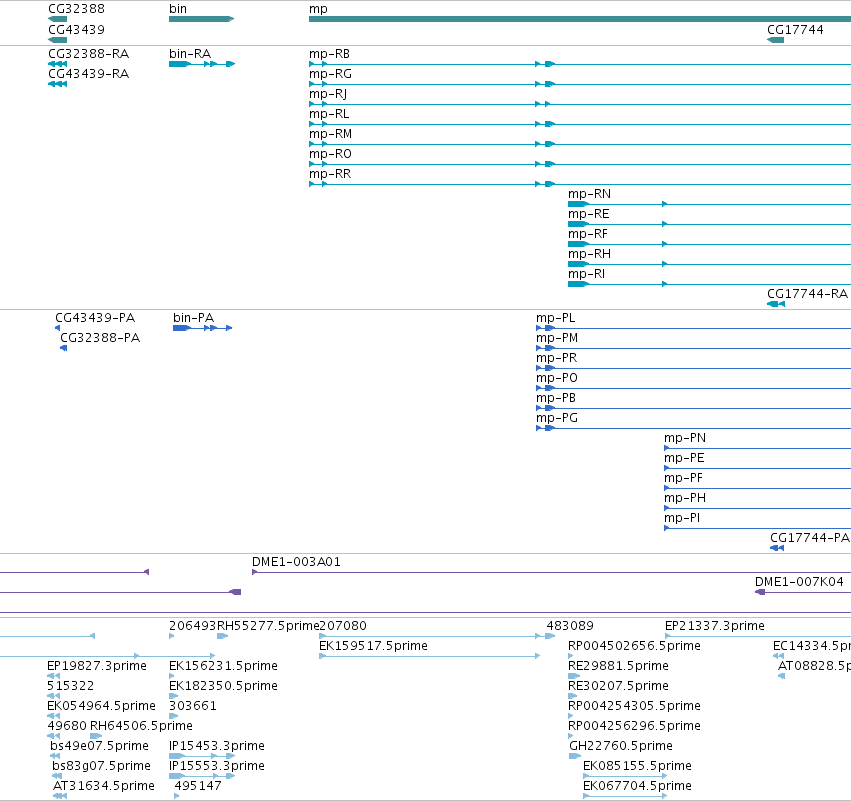Select protein CG32388-PA
Image resolution: width=851 pixels, height=801 pixels.
pyautogui.click(x=100, y=338)
